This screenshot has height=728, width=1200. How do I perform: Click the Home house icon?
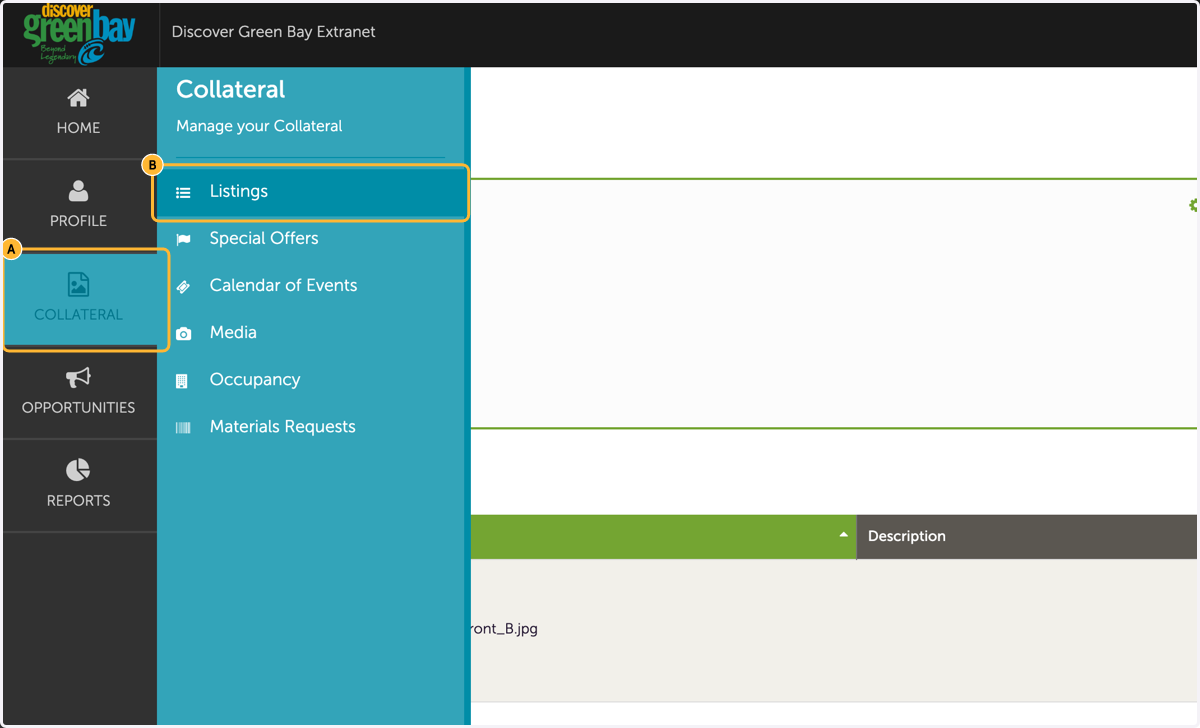78,98
